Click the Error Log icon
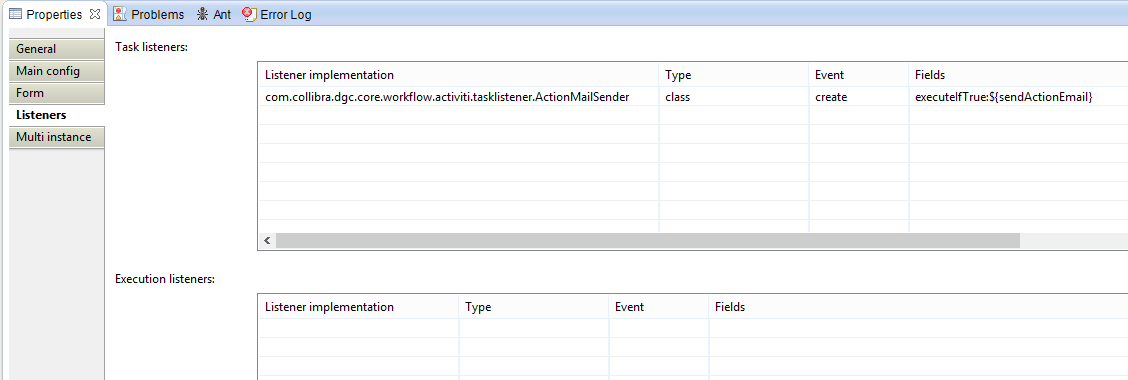The height and width of the screenshot is (380, 1128). [250, 14]
